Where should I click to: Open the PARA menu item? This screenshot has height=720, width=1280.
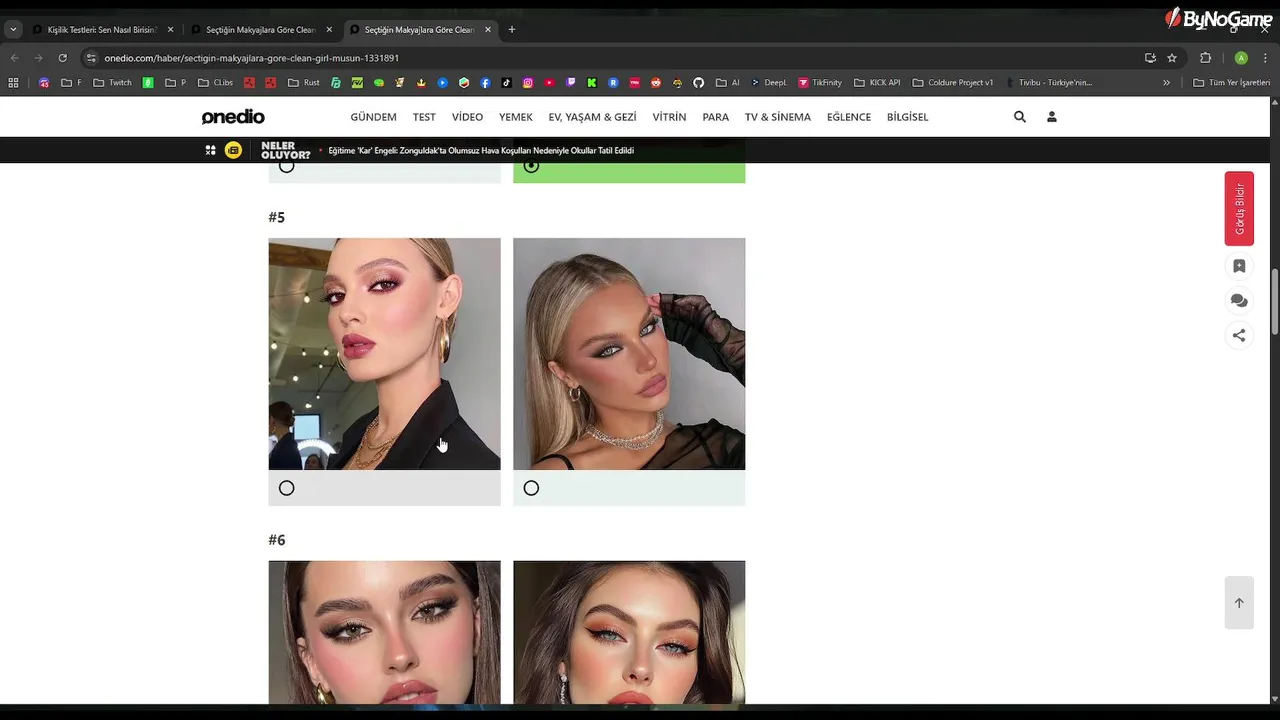(715, 117)
